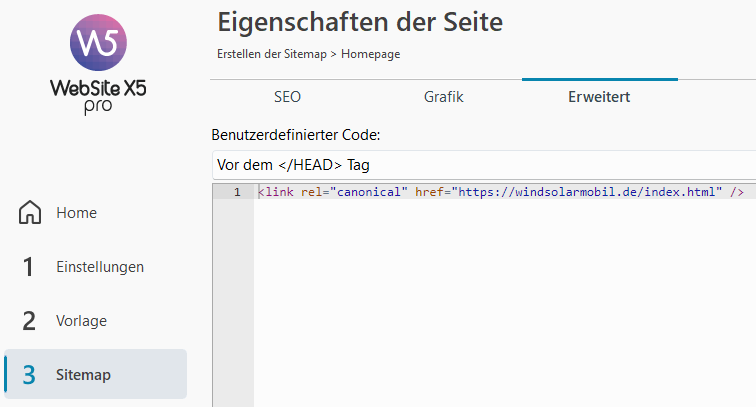Select step number 1 icon

click(28, 267)
